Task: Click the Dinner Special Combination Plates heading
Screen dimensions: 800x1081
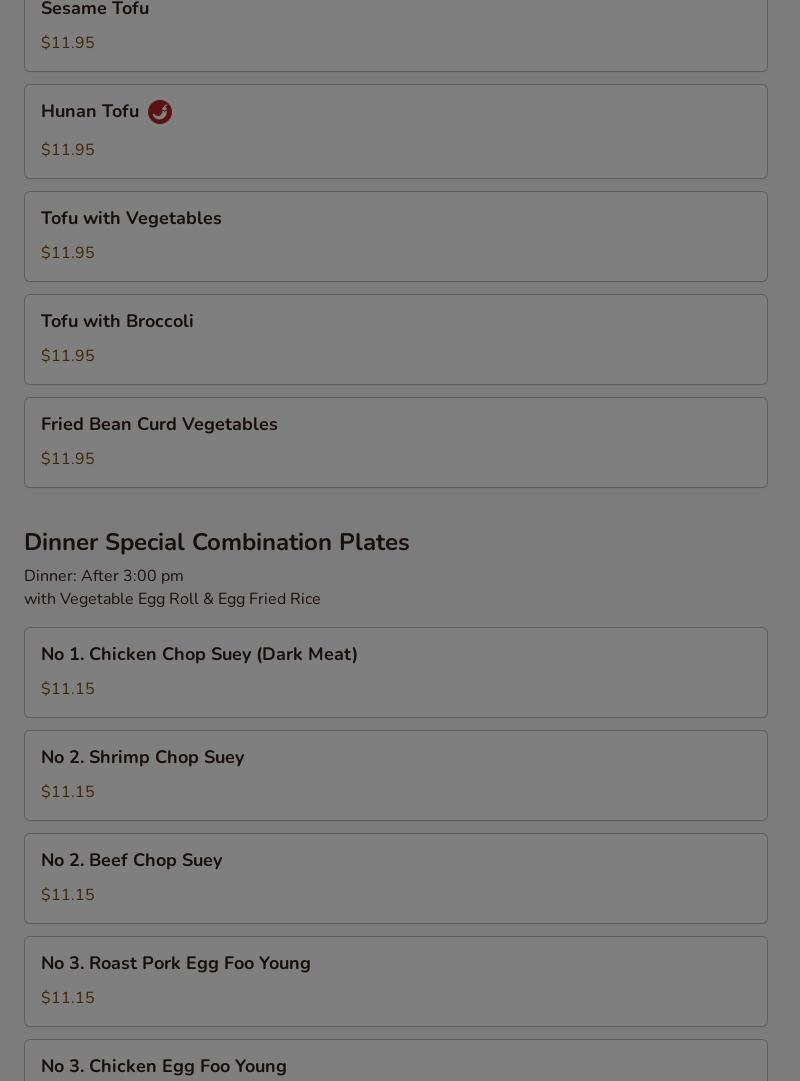Action: [x=216, y=542]
